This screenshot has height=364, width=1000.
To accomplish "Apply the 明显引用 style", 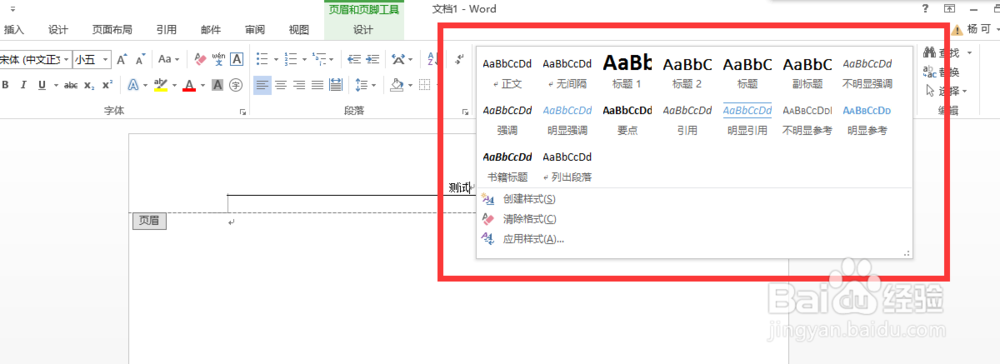I will [x=747, y=119].
